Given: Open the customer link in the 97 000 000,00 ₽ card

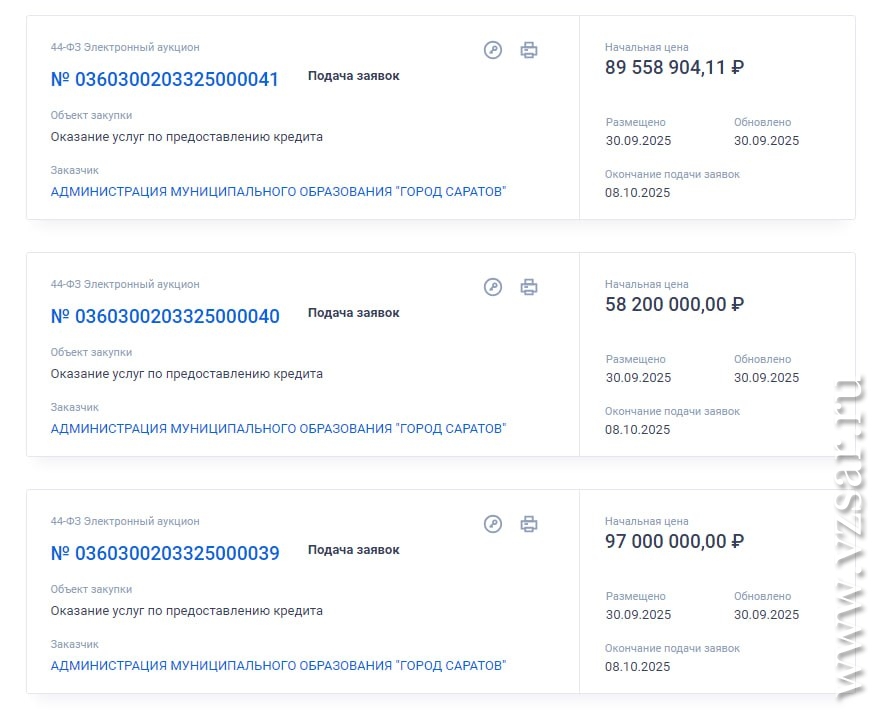Looking at the screenshot, I should [278, 666].
